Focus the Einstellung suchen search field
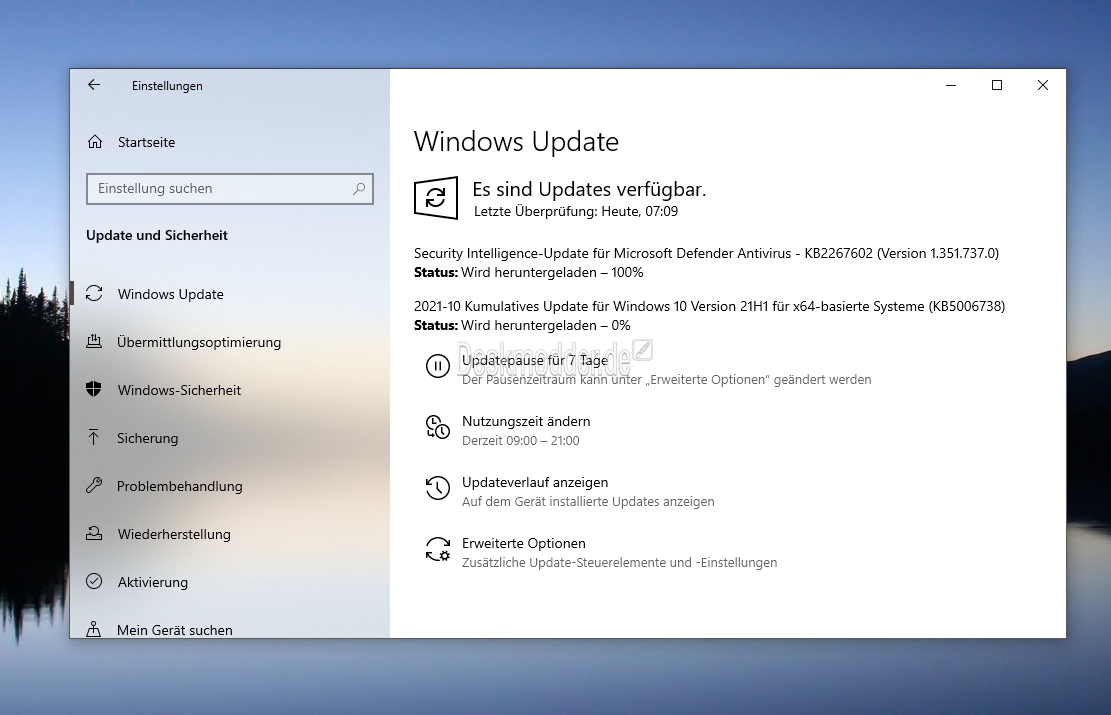The height and width of the screenshot is (715, 1111). click(230, 188)
